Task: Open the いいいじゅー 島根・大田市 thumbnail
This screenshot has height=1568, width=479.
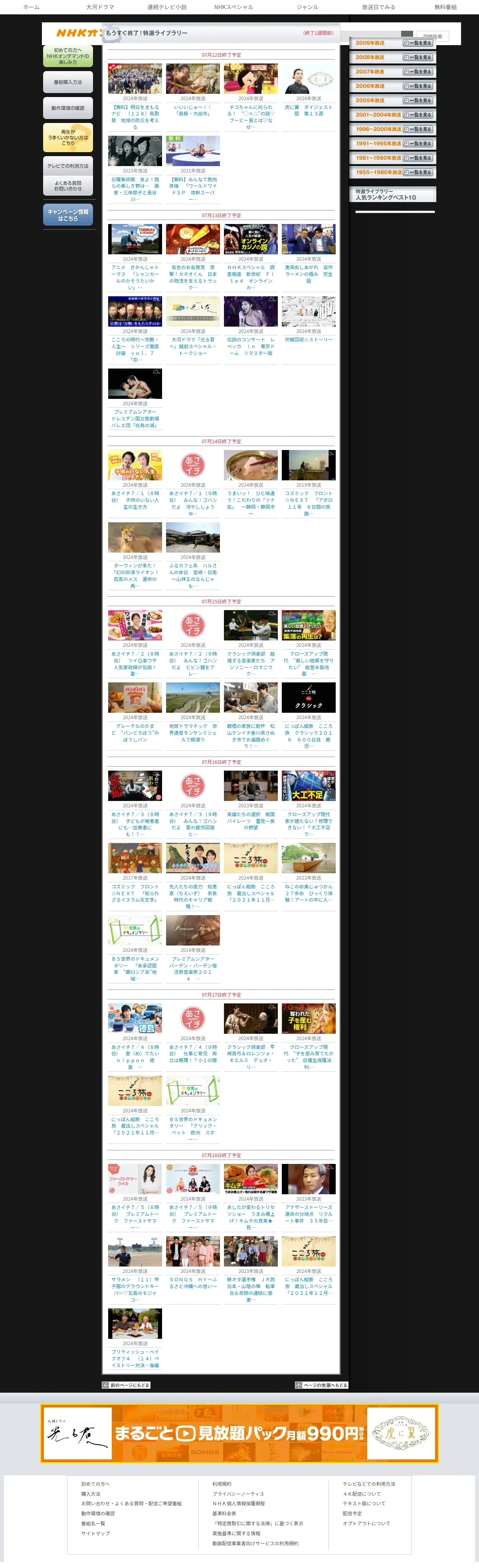Action: tap(193, 79)
